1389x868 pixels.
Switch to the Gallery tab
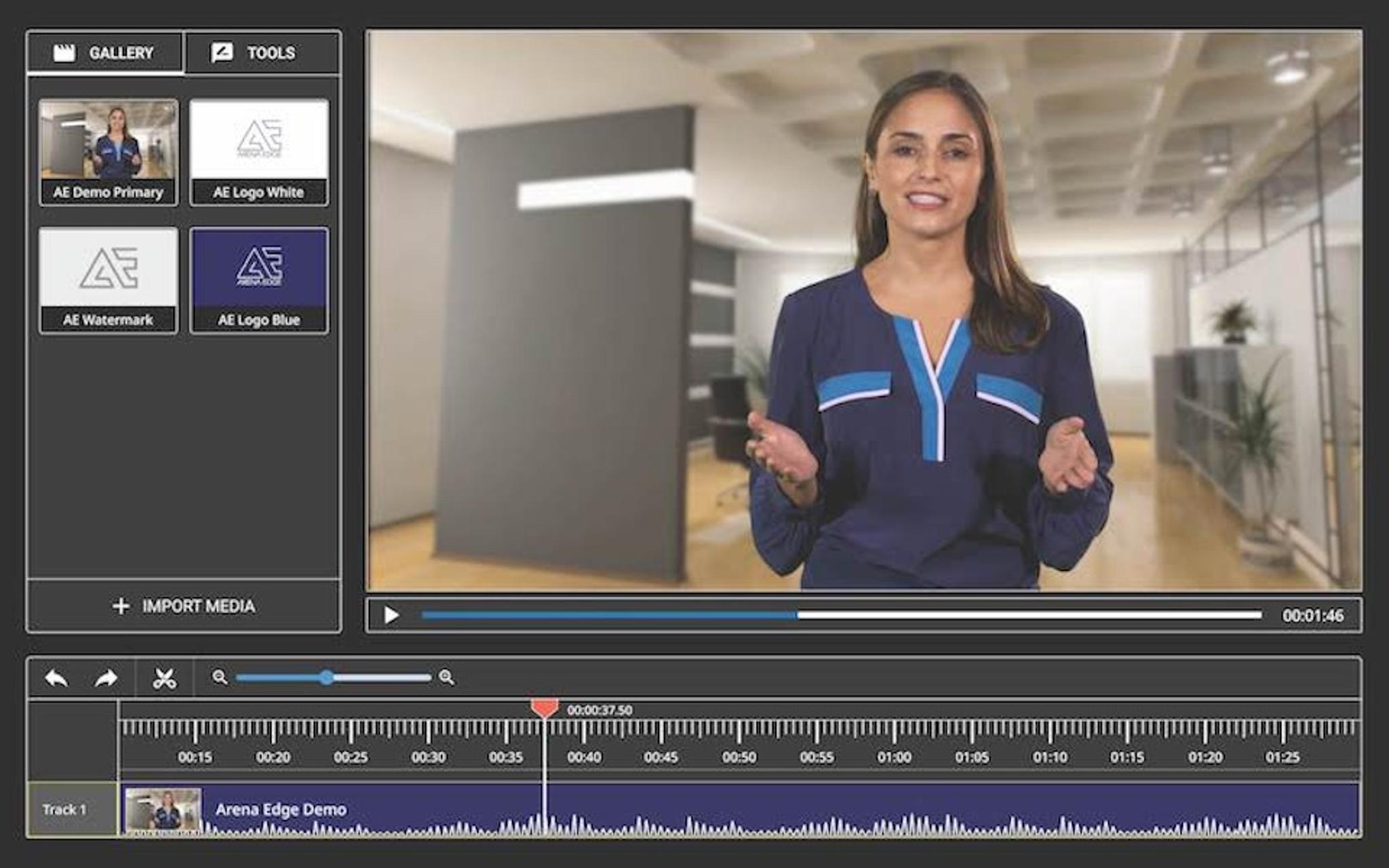coord(105,53)
